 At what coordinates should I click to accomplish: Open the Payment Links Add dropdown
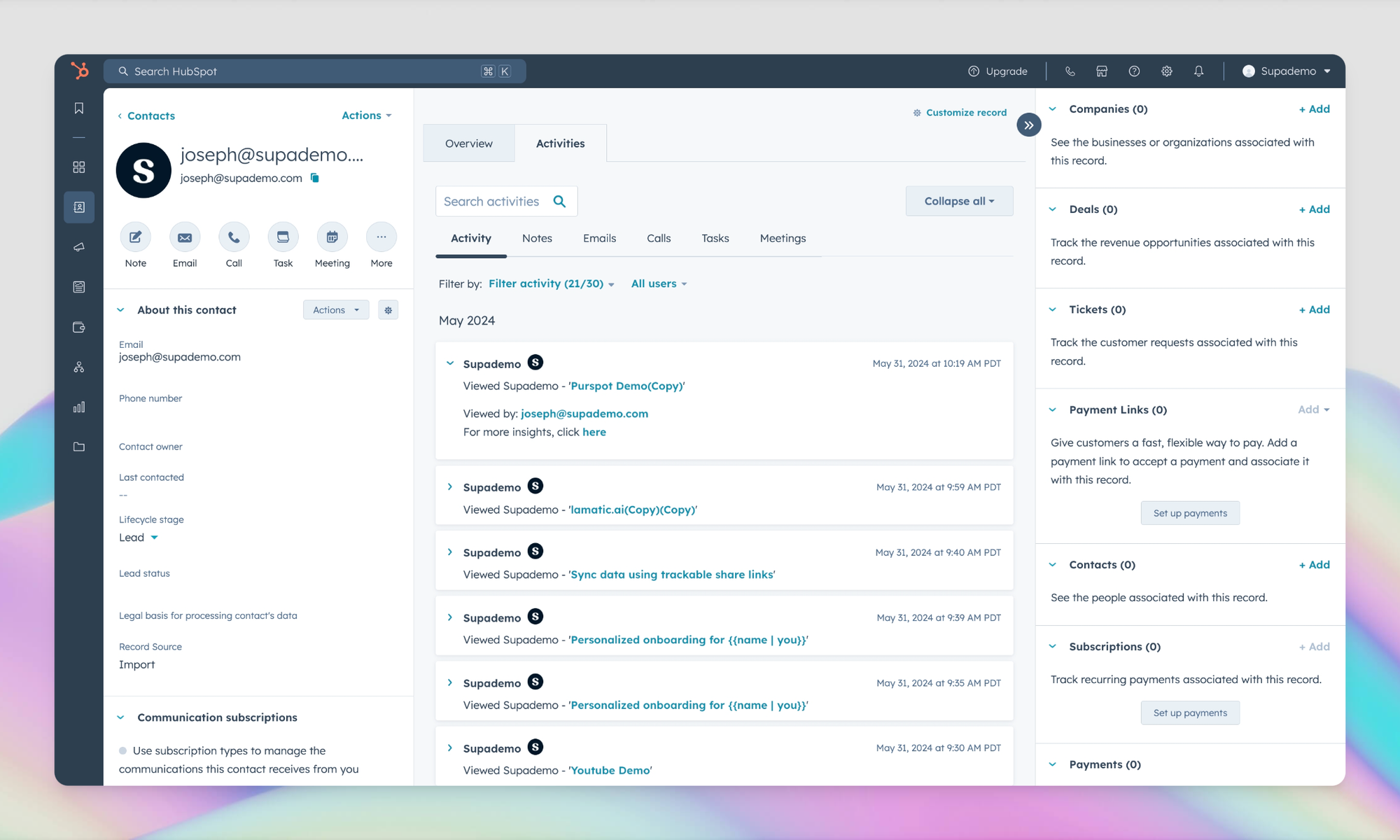(1313, 409)
